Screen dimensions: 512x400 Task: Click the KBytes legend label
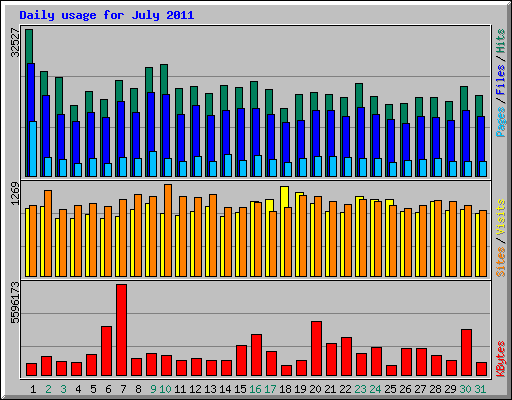pyautogui.click(x=501, y=359)
